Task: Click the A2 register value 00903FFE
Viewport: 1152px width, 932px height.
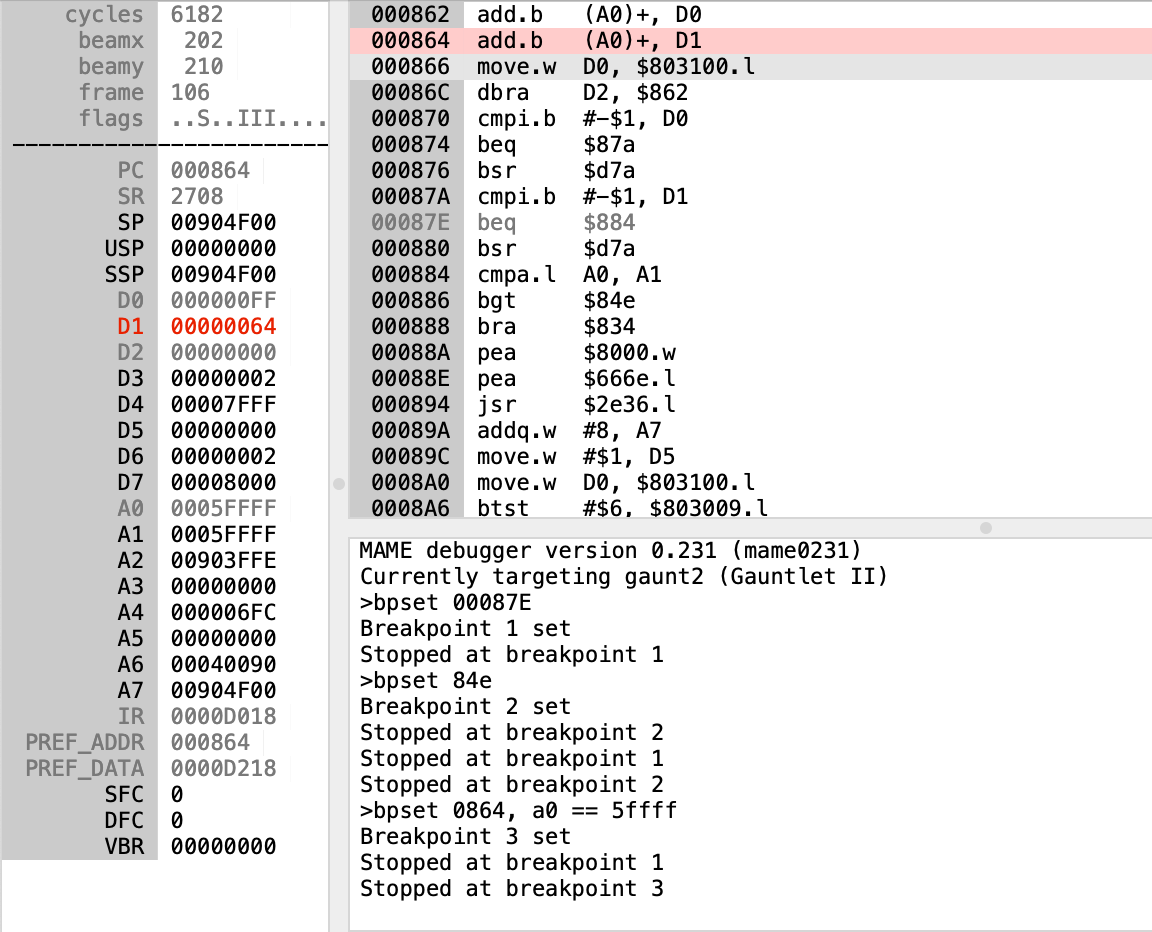Action: tap(223, 561)
